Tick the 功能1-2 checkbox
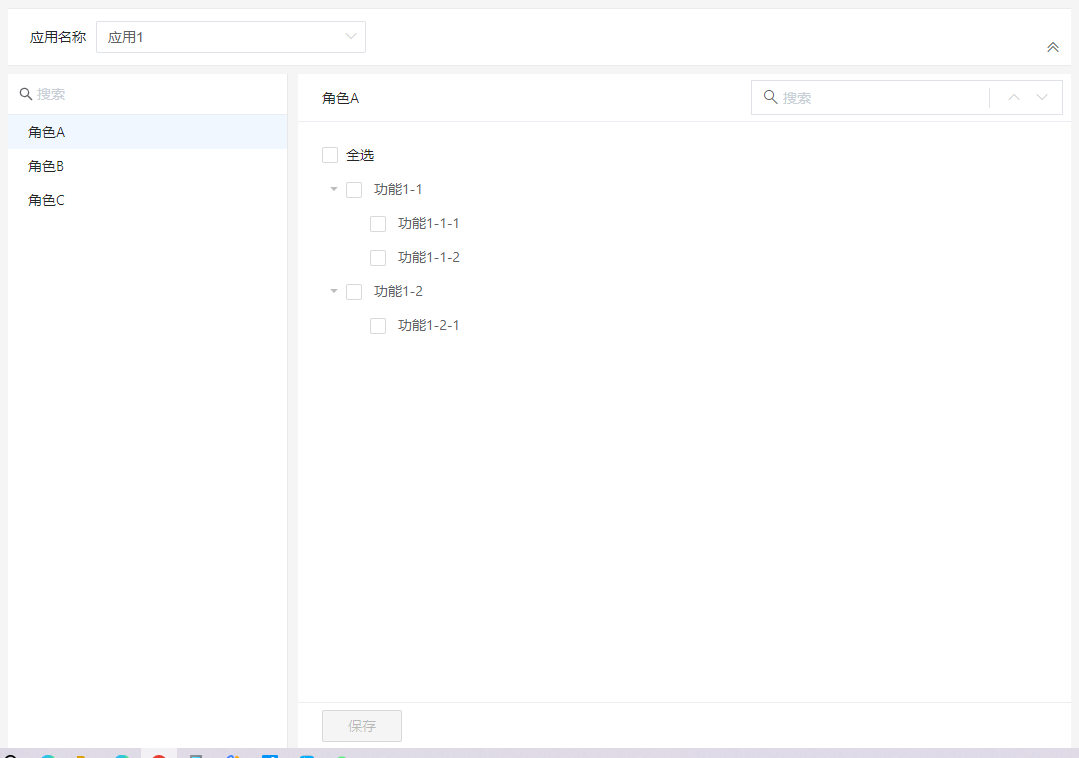 click(x=354, y=292)
